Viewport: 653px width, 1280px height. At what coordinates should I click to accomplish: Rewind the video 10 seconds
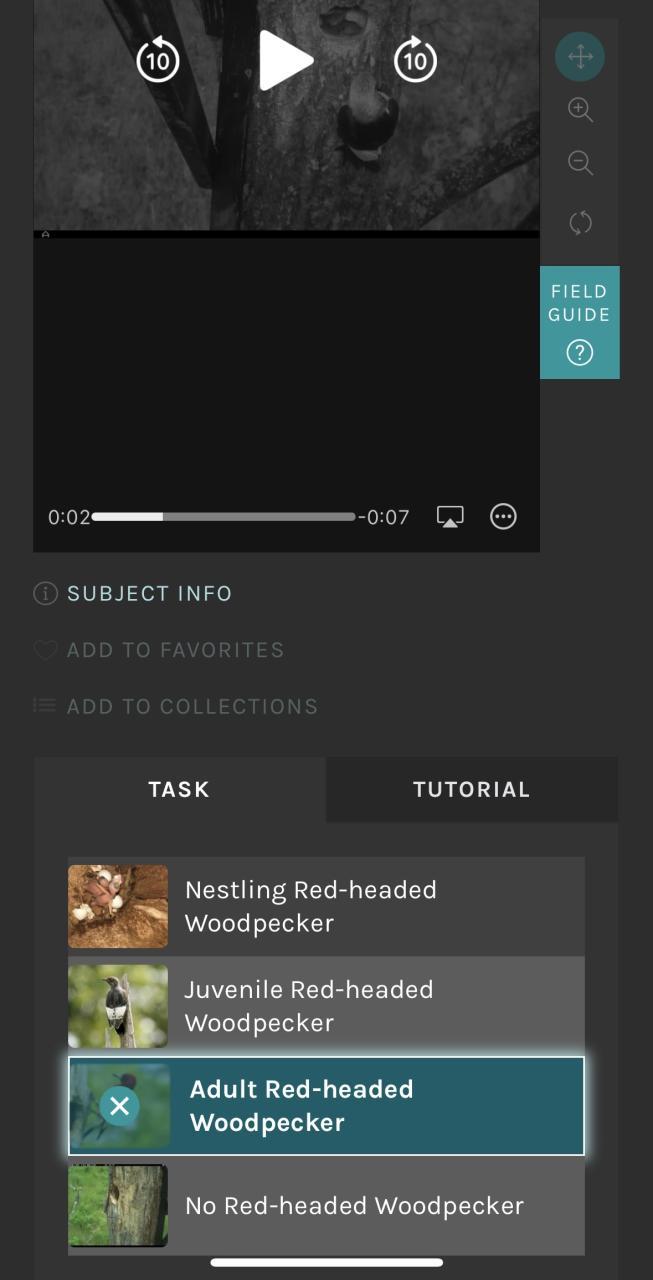[x=157, y=60]
